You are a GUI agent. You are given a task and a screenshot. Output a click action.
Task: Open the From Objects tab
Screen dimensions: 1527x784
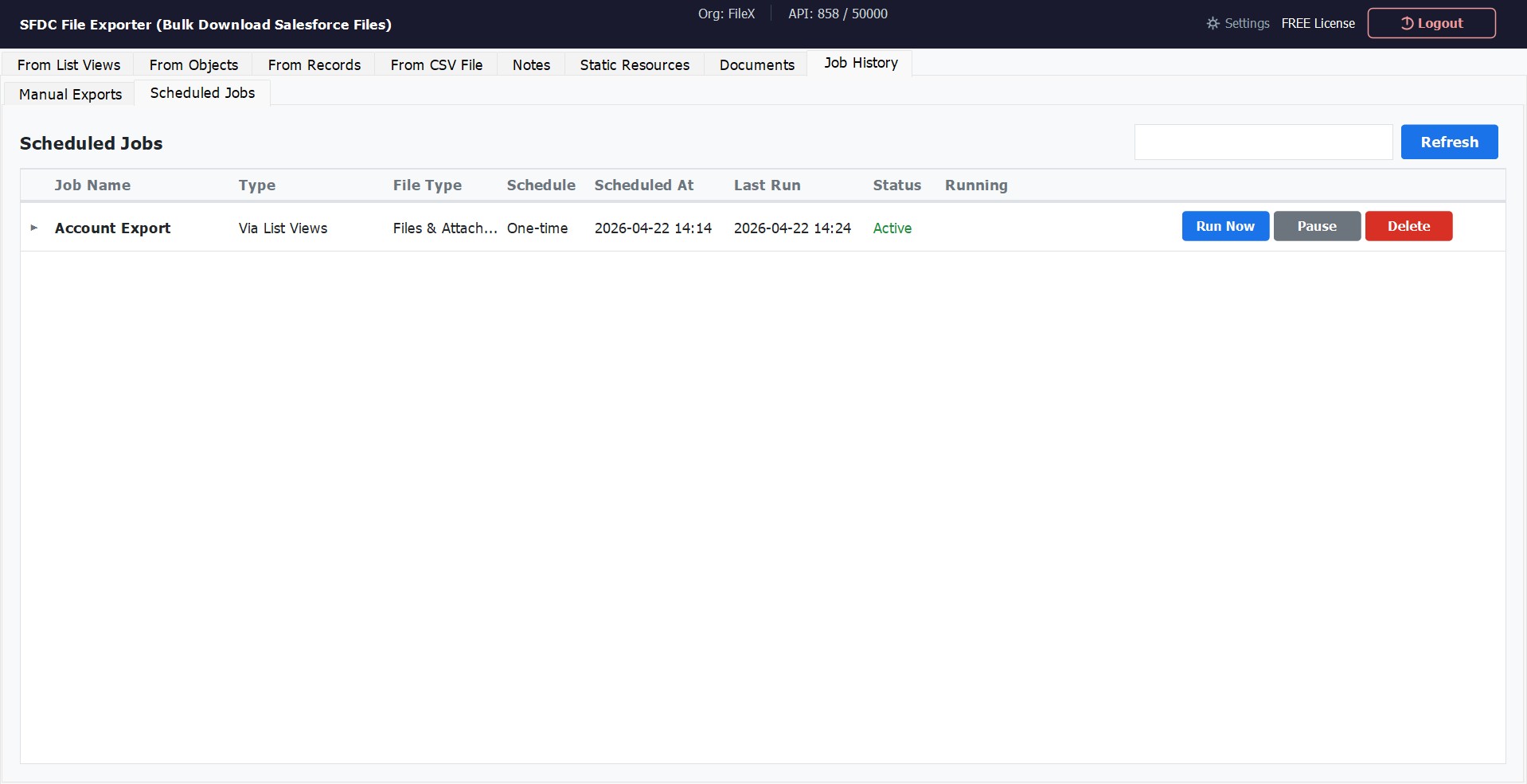click(193, 64)
